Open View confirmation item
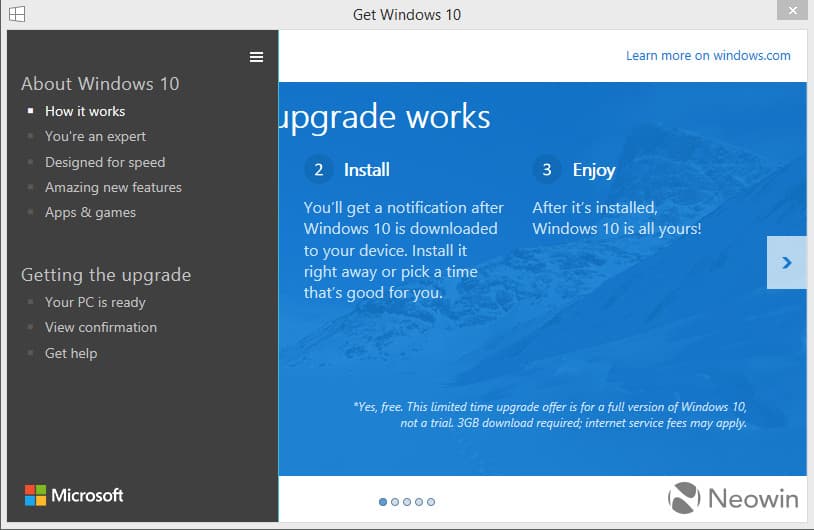Viewport: 814px width, 530px height. point(101,328)
